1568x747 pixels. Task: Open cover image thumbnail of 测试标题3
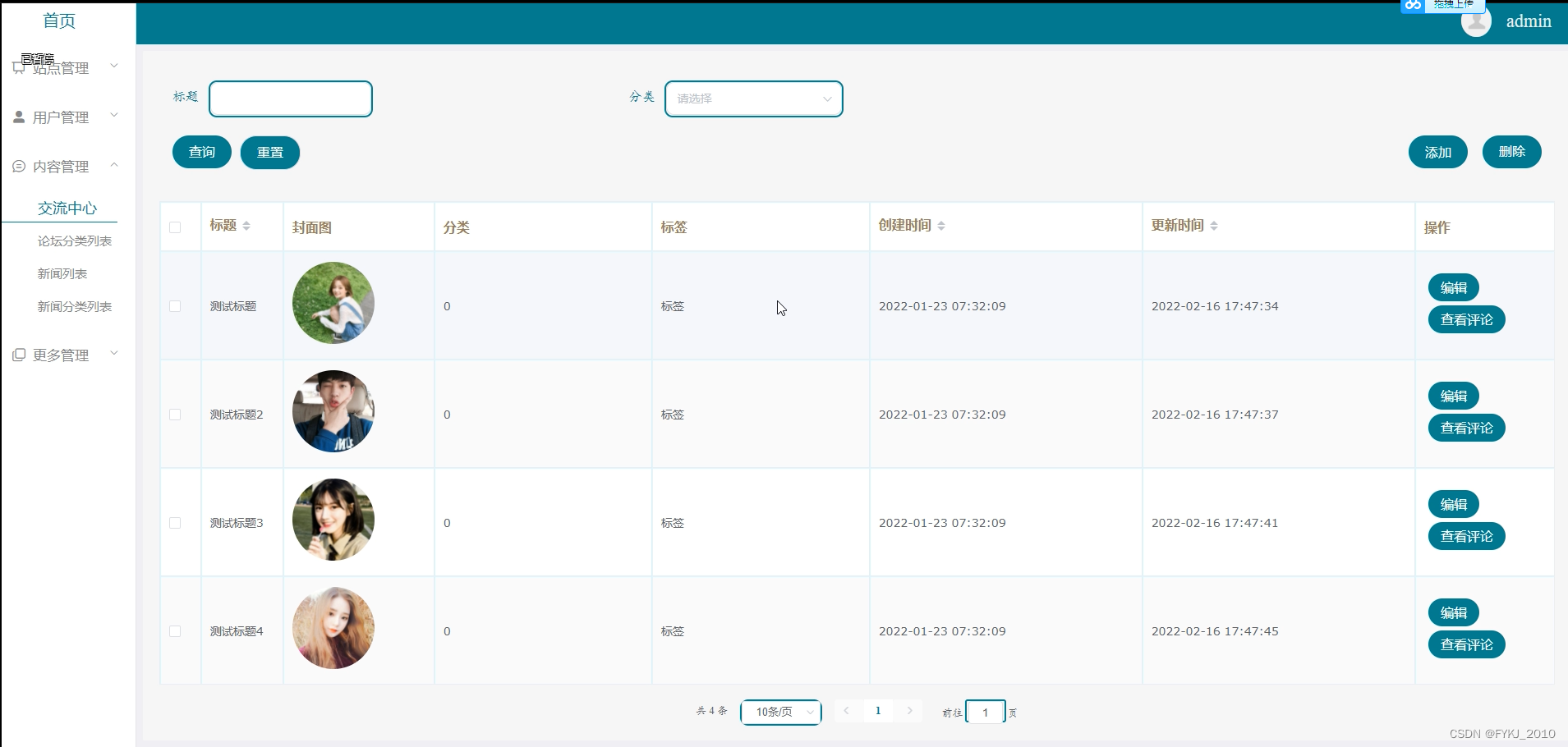coord(333,520)
